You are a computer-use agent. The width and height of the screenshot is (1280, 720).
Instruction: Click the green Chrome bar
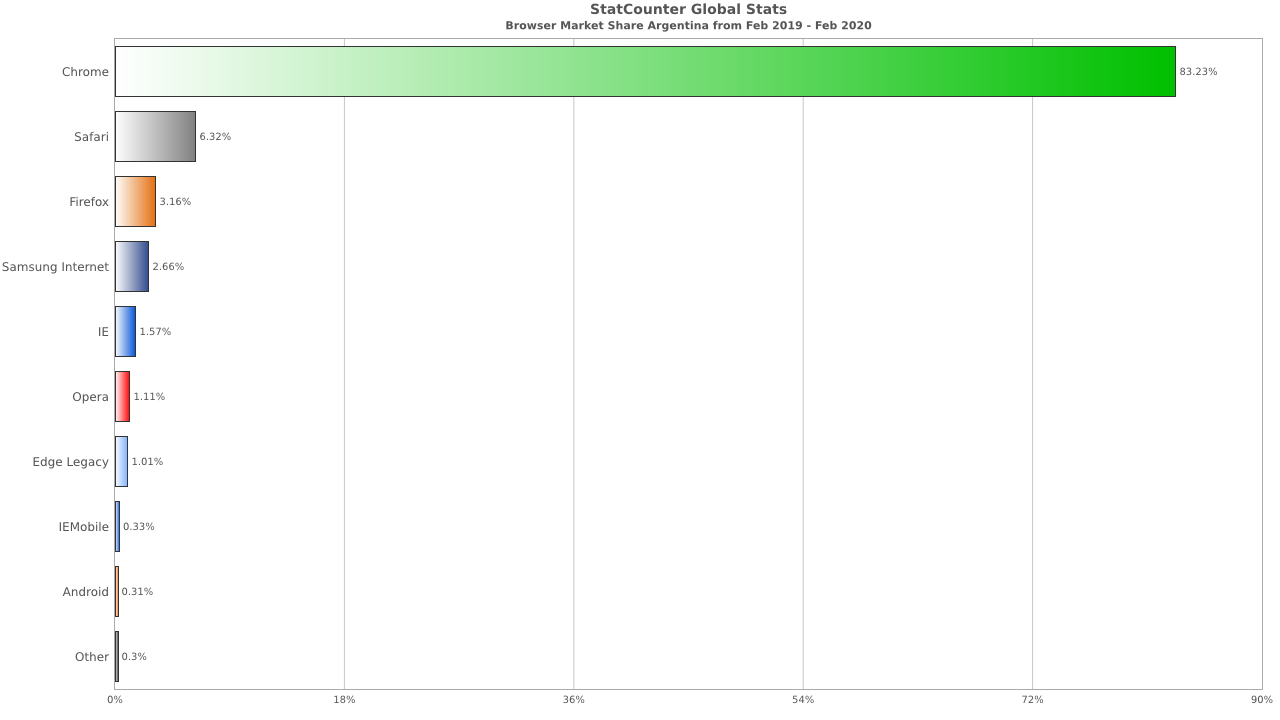(645, 71)
